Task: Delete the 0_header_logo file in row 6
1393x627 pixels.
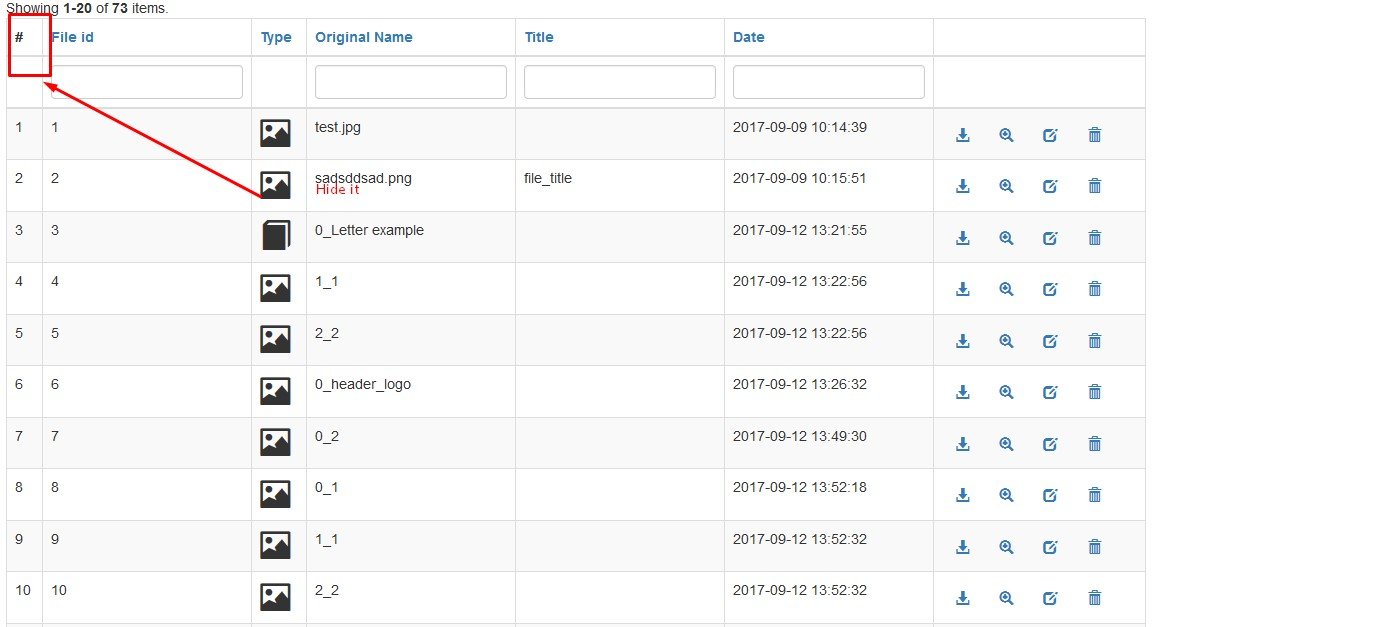Action: (x=1094, y=392)
